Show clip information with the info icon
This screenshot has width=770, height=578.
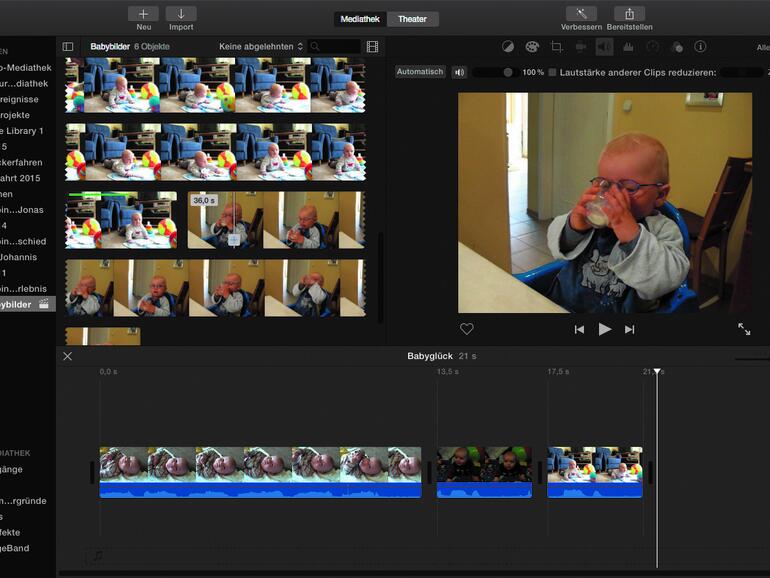(700, 47)
